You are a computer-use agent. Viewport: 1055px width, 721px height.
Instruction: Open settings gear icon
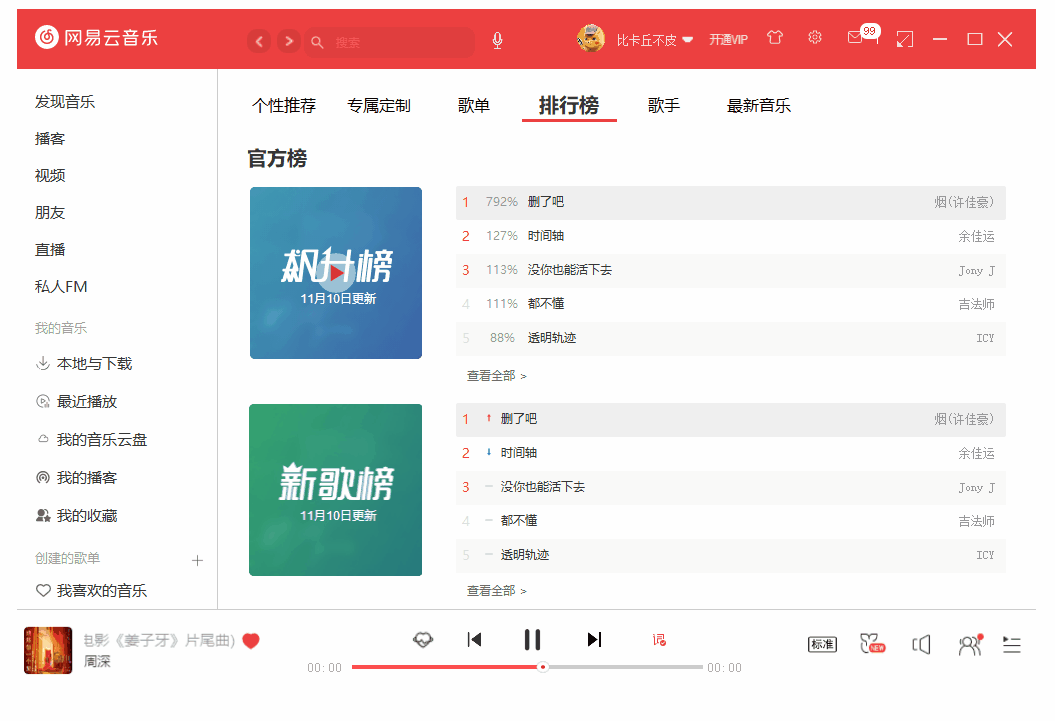[x=815, y=38]
